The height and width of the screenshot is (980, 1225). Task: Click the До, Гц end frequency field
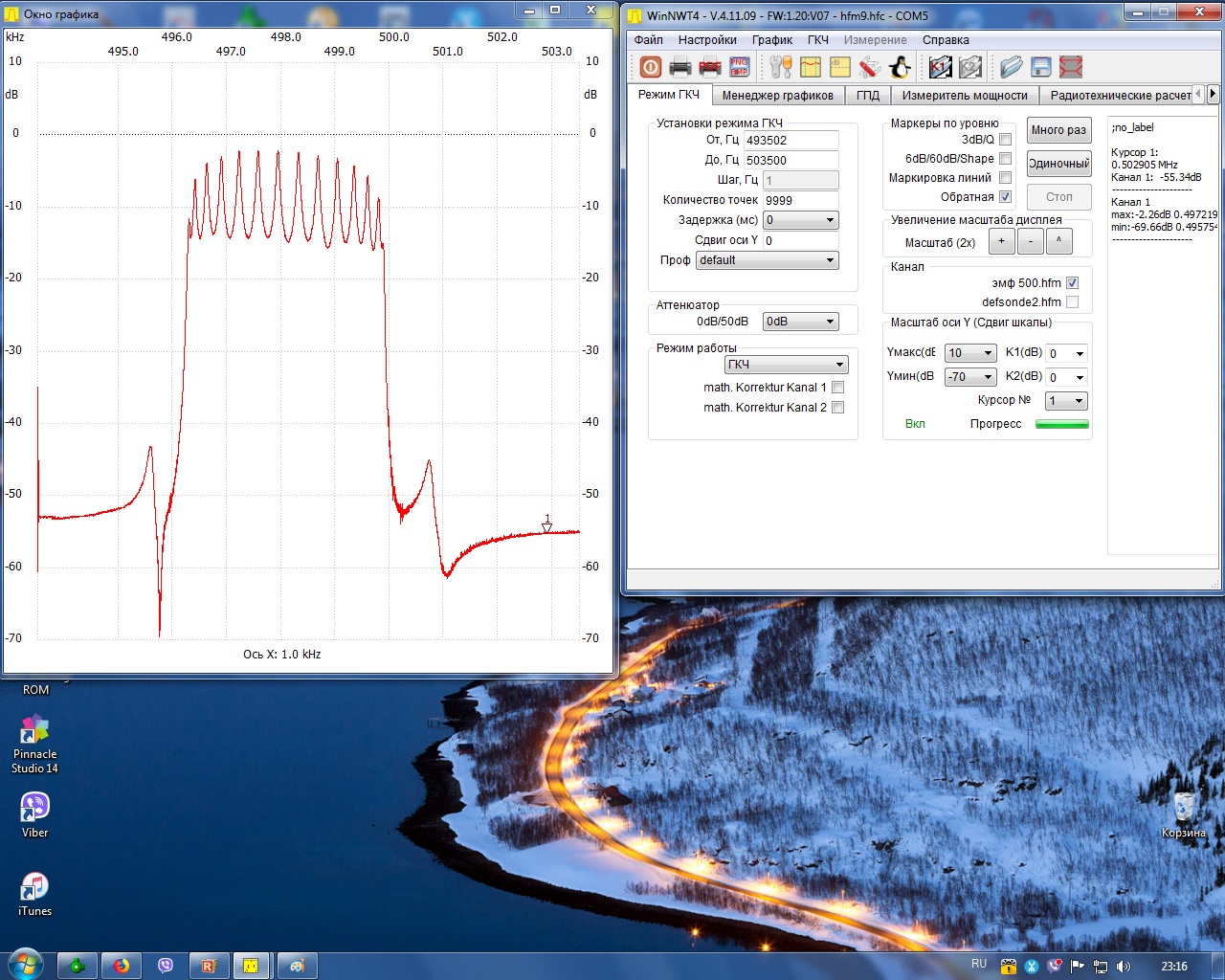(791, 161)
